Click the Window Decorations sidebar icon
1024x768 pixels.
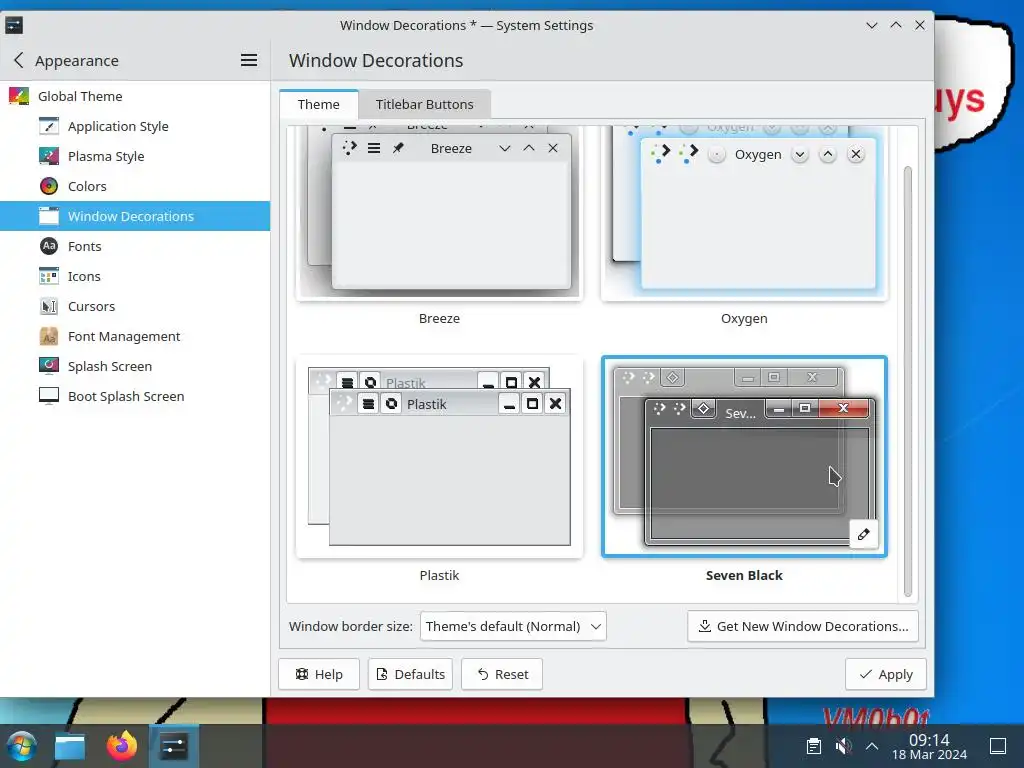coord(49,216)
